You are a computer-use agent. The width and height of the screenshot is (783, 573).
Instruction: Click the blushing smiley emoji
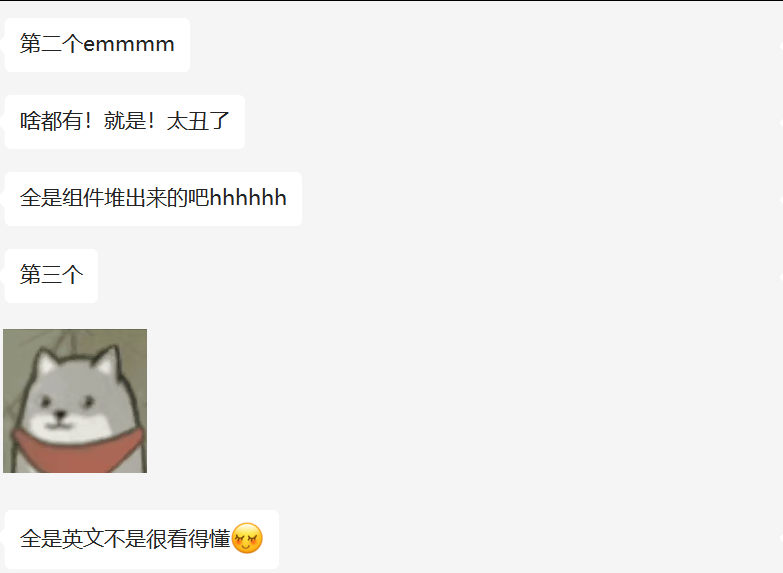click(x=247, y=539)
